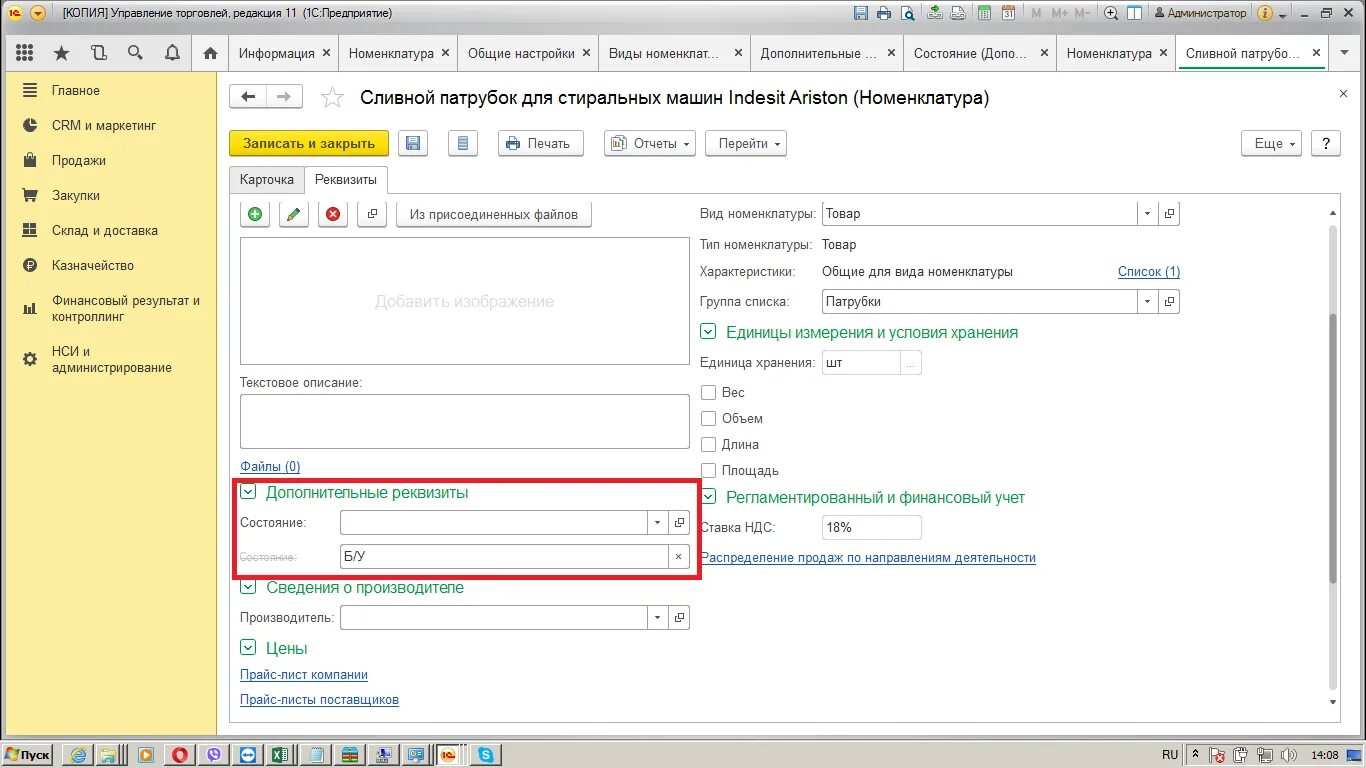Open Excel from the taskbar
Image resolution: width=1366 pixels, height=768 pixels.
pos(281,755)
